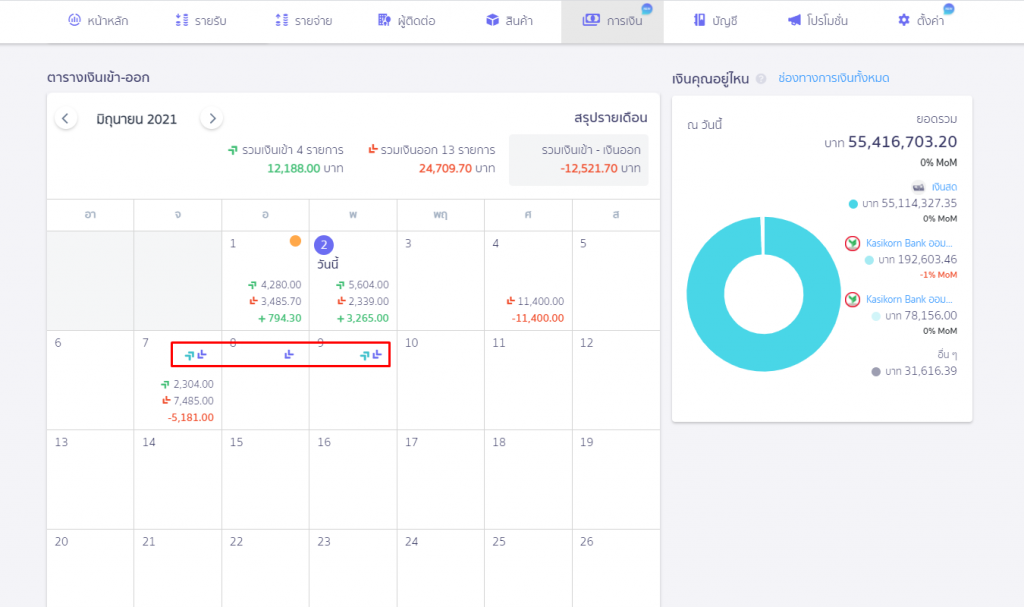1024x607 pixels.
Task: Click the second Kasikorn Bank logo icon
Action: (853, 299)
